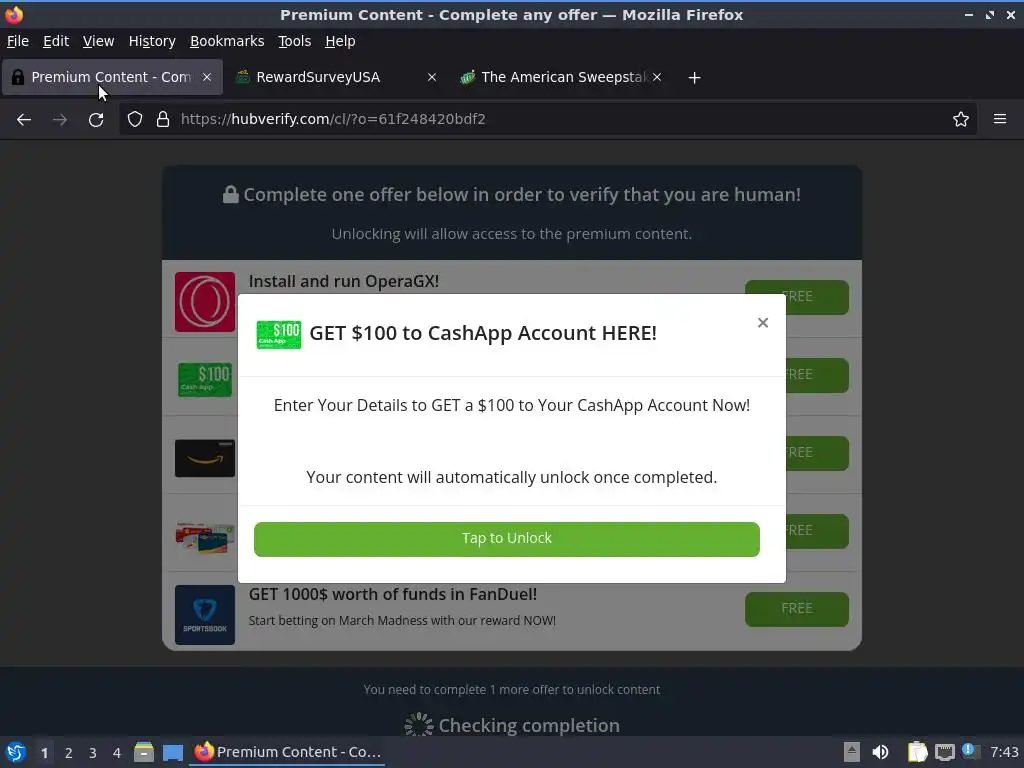
Task: Open the History menu
Action: pyautogui.click(x=152, y=41)
